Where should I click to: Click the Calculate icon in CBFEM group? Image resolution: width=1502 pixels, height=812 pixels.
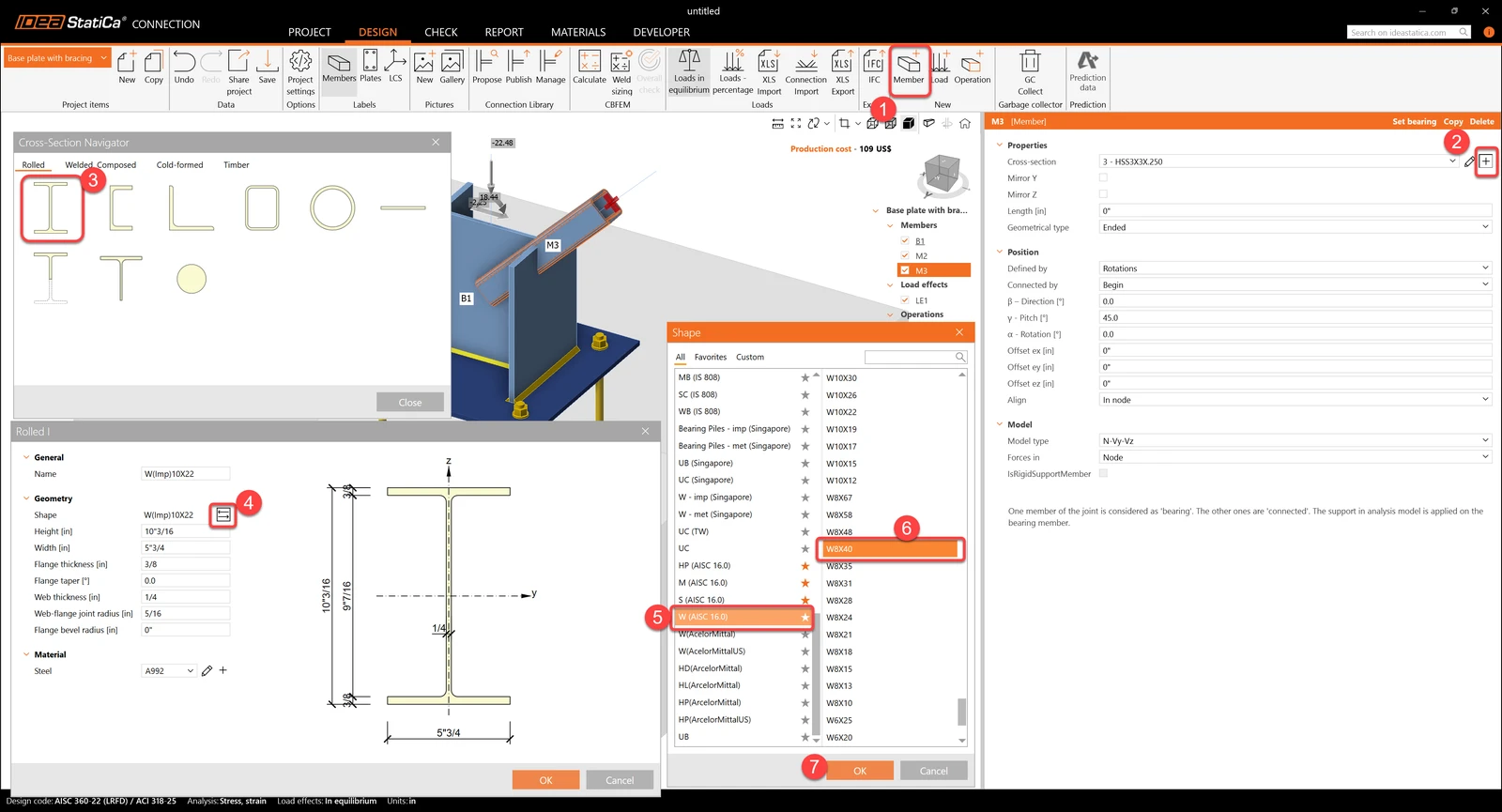(x=590, y=67)
